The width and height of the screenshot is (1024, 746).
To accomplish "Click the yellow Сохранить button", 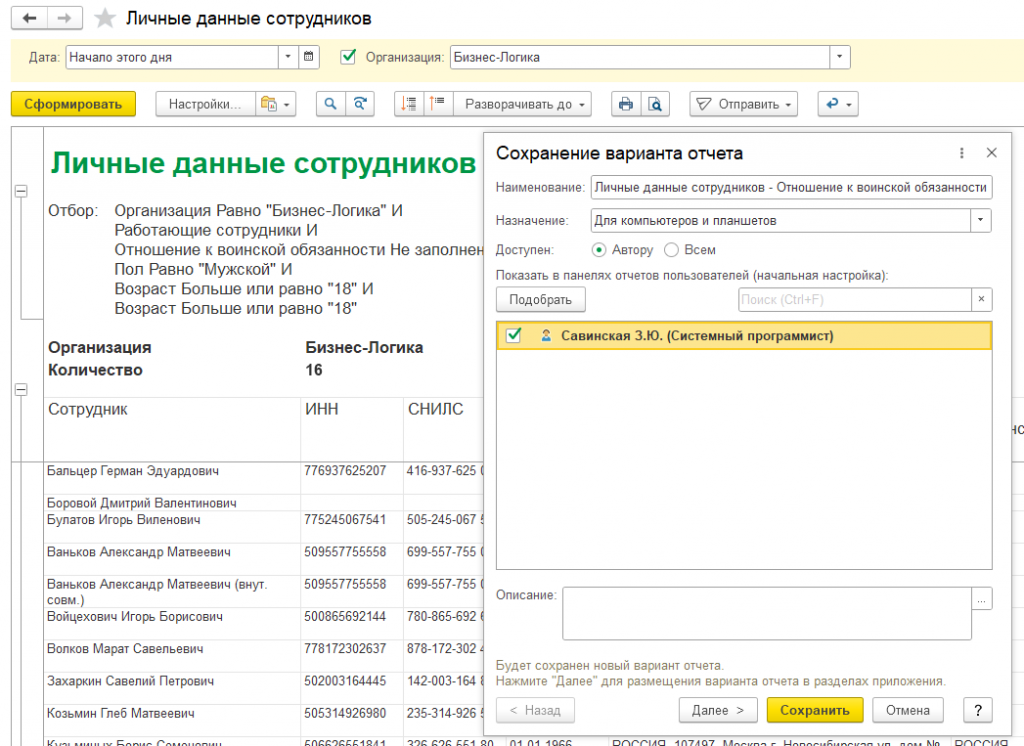I will 814,710.
